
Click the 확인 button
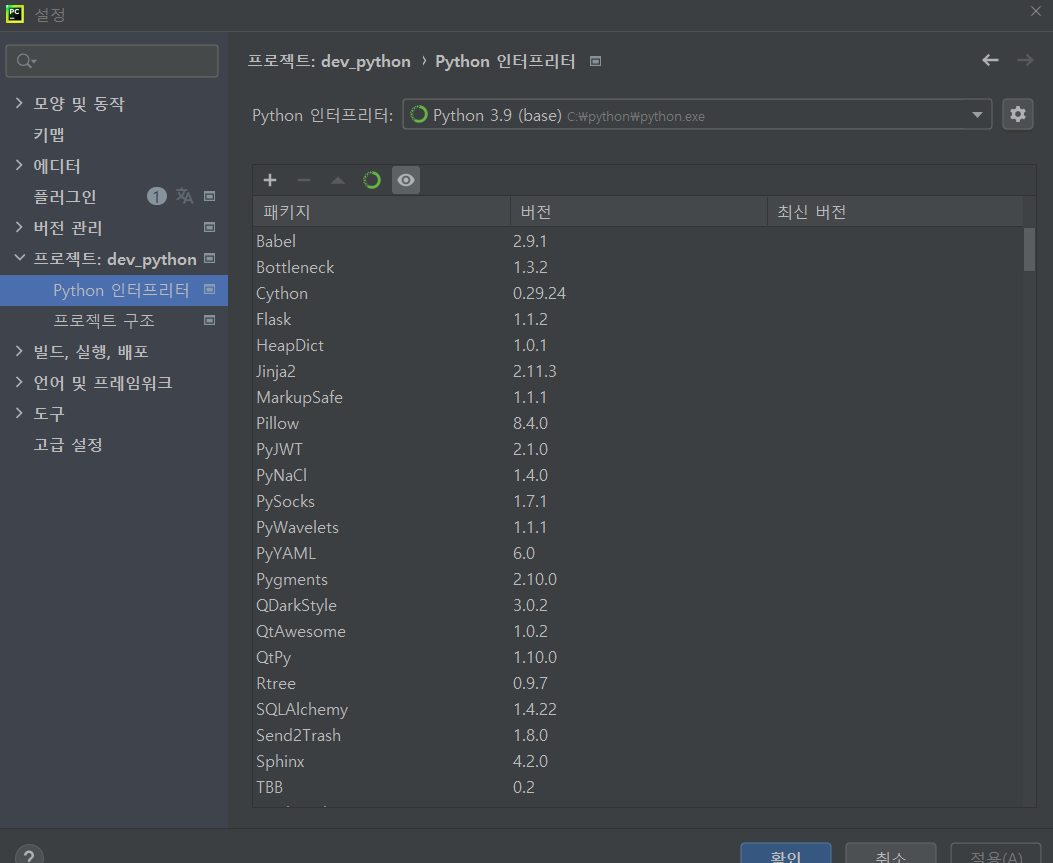(x=786, y=854)
